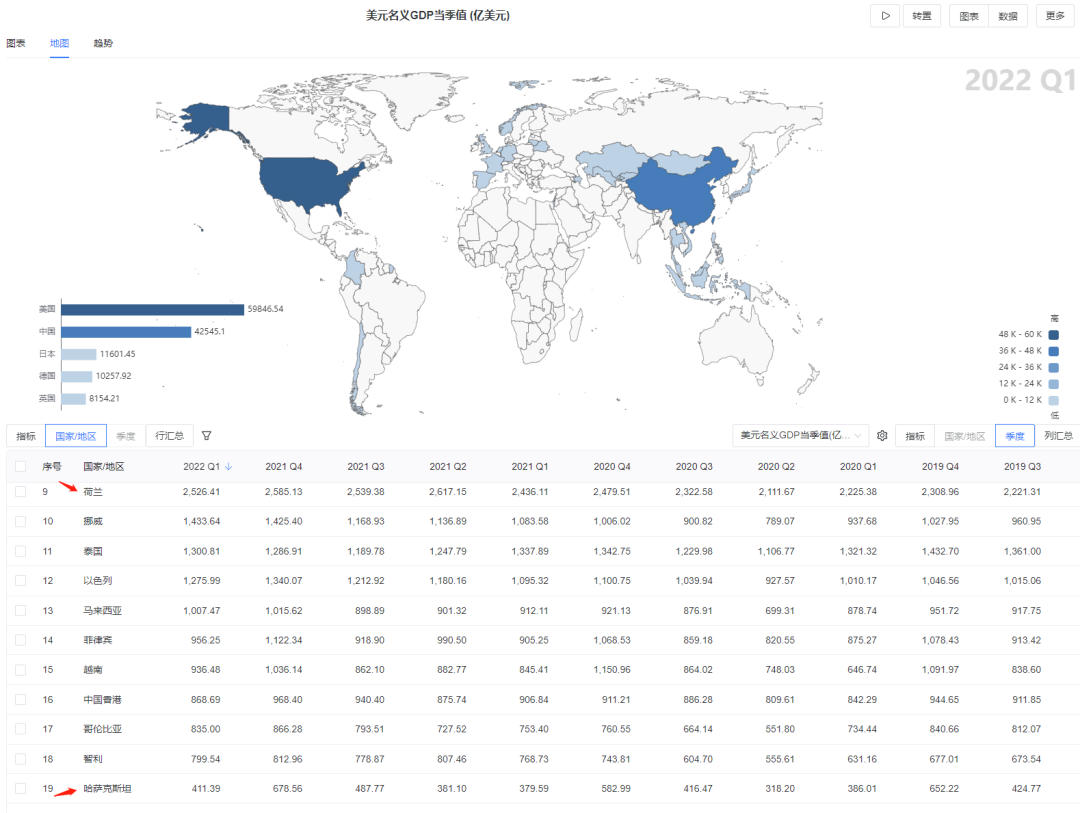Image resolution: width=1080 pixels, height=813 pixels.
Task: Check the box for row 17 哥伦比亚
Action: tap(21, 729)
